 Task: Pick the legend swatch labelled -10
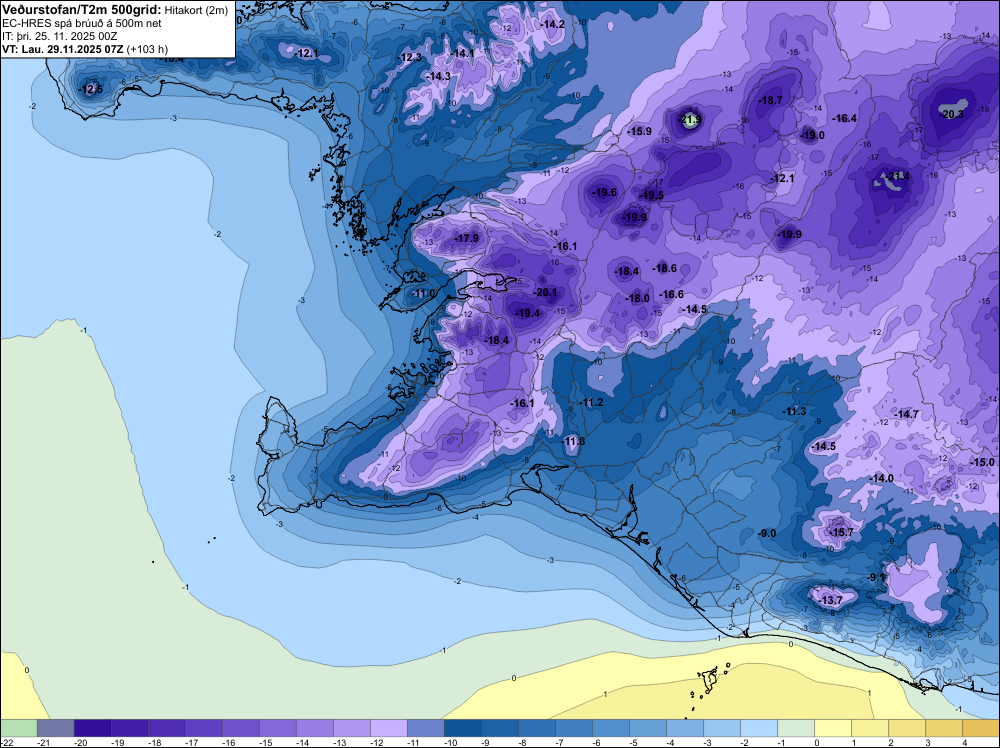[x=462, y=728]
